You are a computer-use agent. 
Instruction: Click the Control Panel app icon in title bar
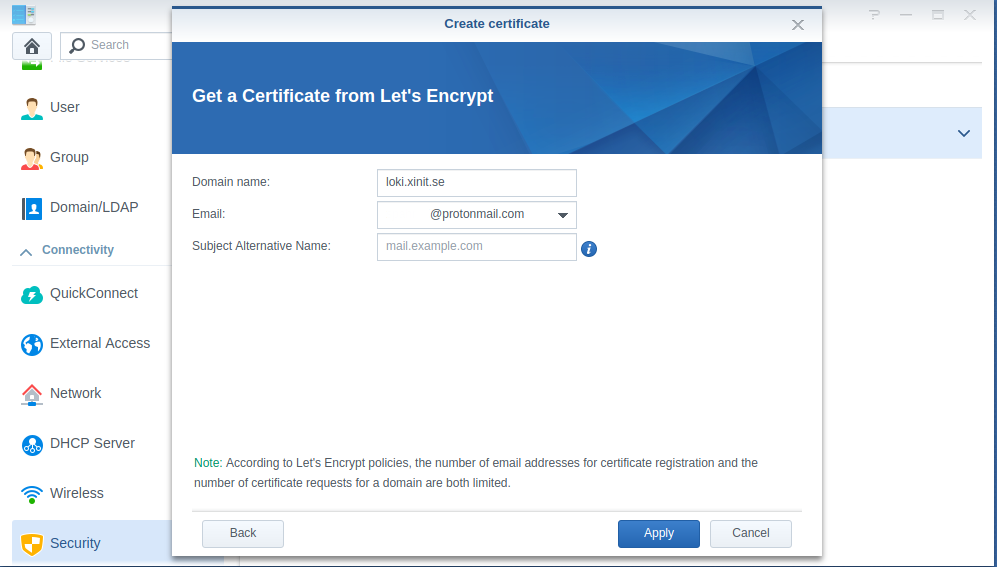24,15
